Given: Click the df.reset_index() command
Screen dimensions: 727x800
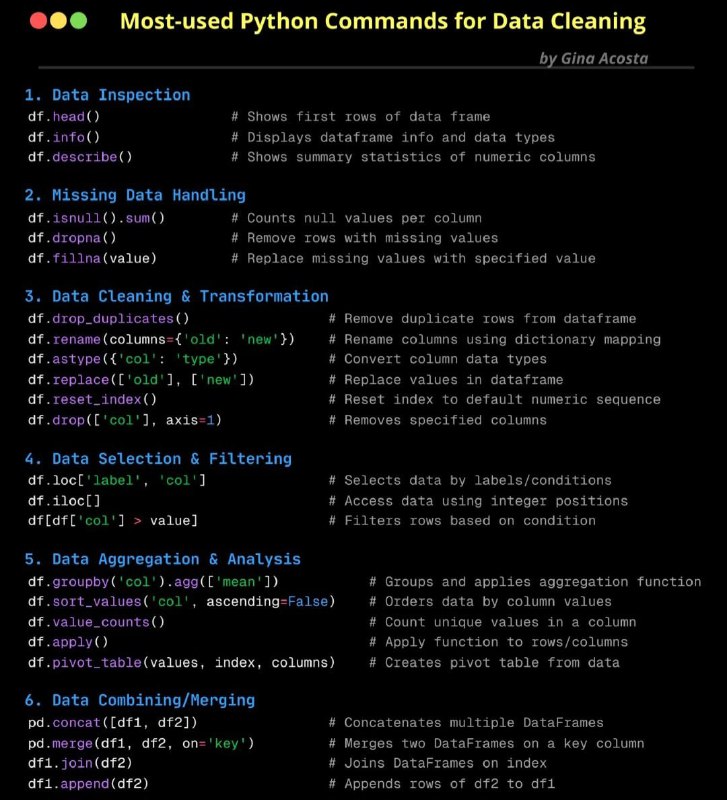Looking at the screenshot, I should [x=92, y=399].
